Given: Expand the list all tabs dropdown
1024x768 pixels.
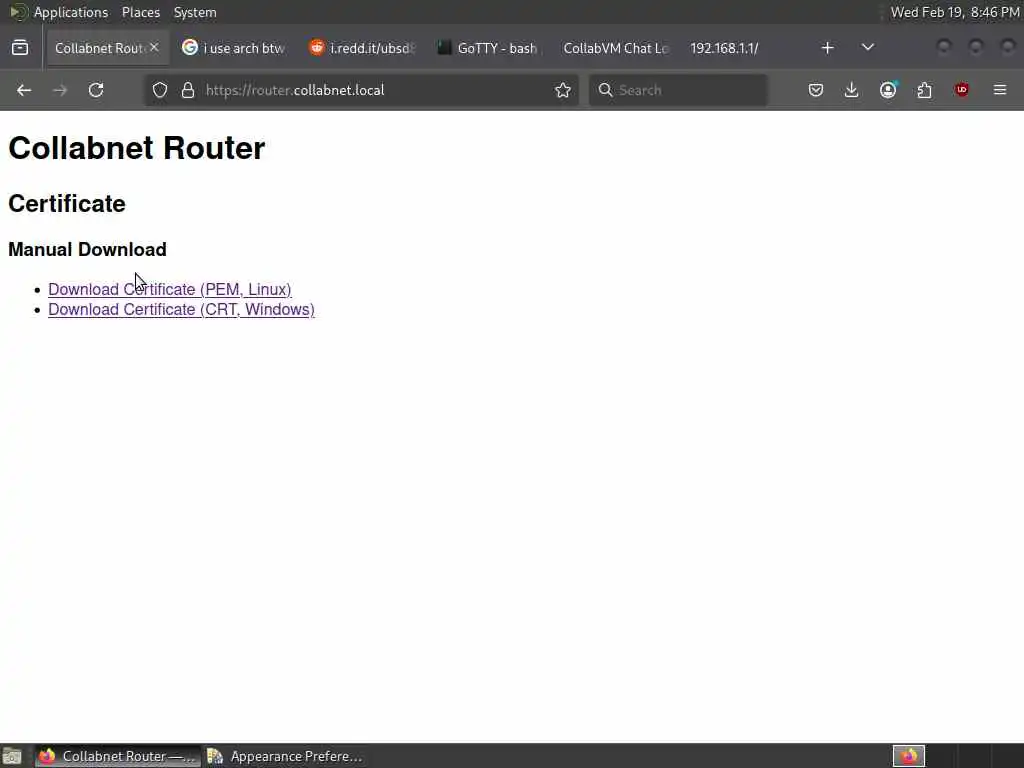Looking at the screenshot, I should point(868,48).
